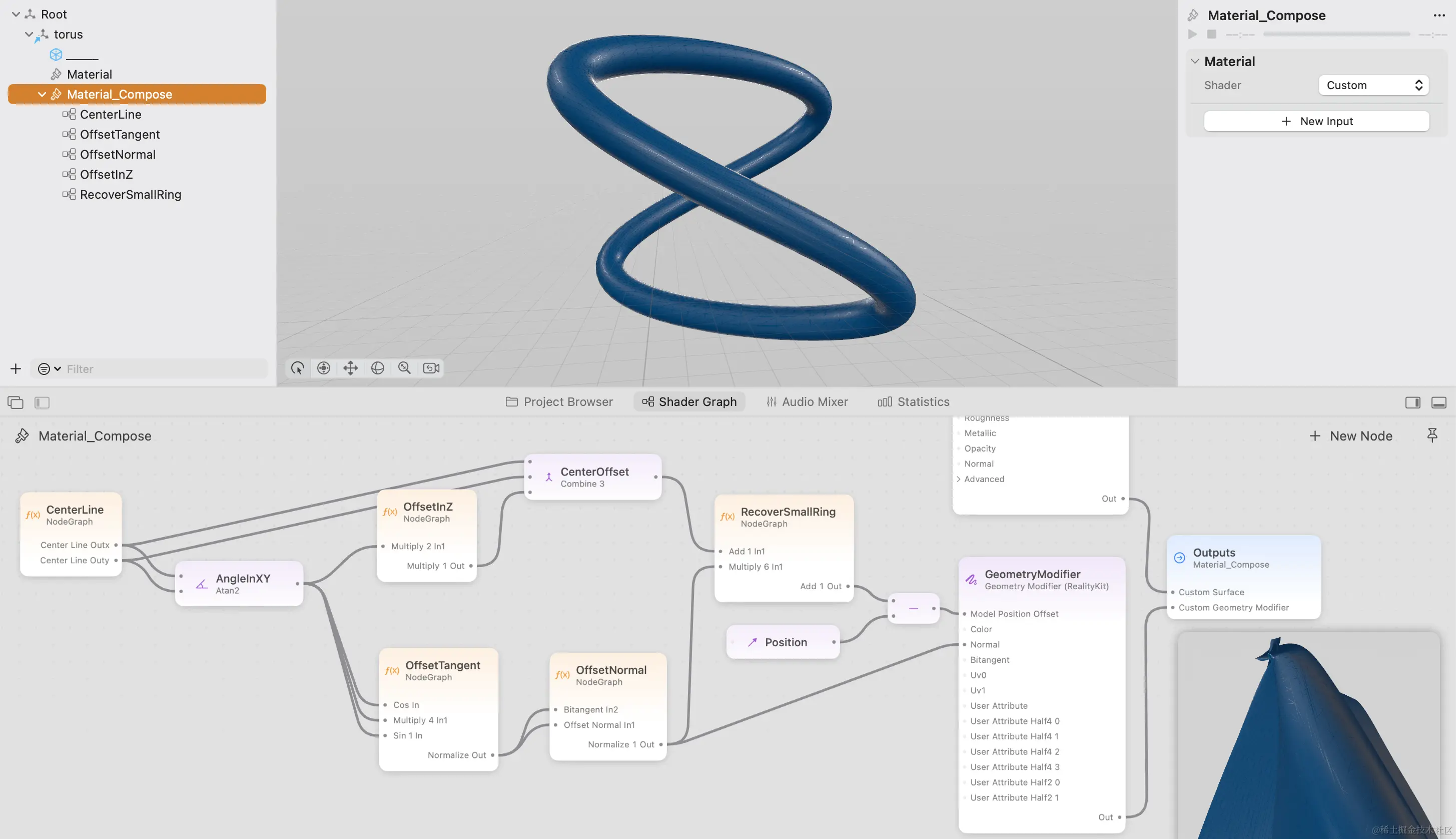Switch to the Shader Graph tab
The width and height of the screenshot is (1456, 839).
(689, 401)
